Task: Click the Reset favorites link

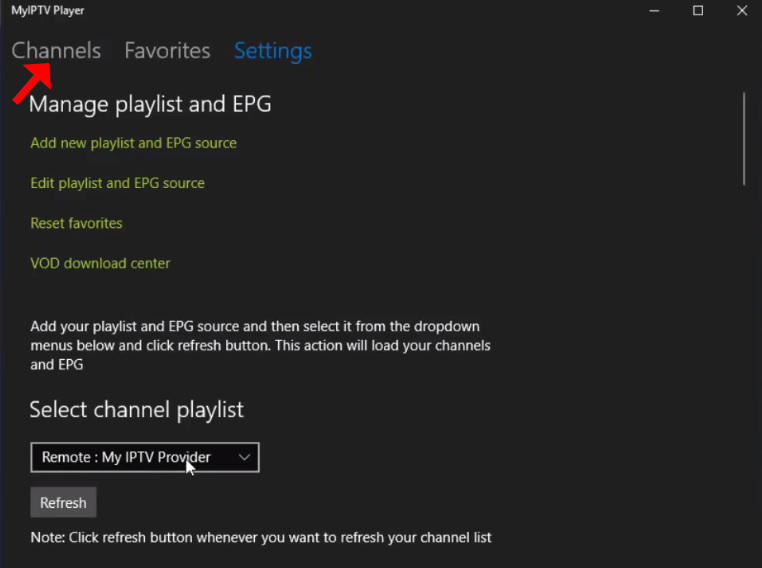Action: pos(76,223)
